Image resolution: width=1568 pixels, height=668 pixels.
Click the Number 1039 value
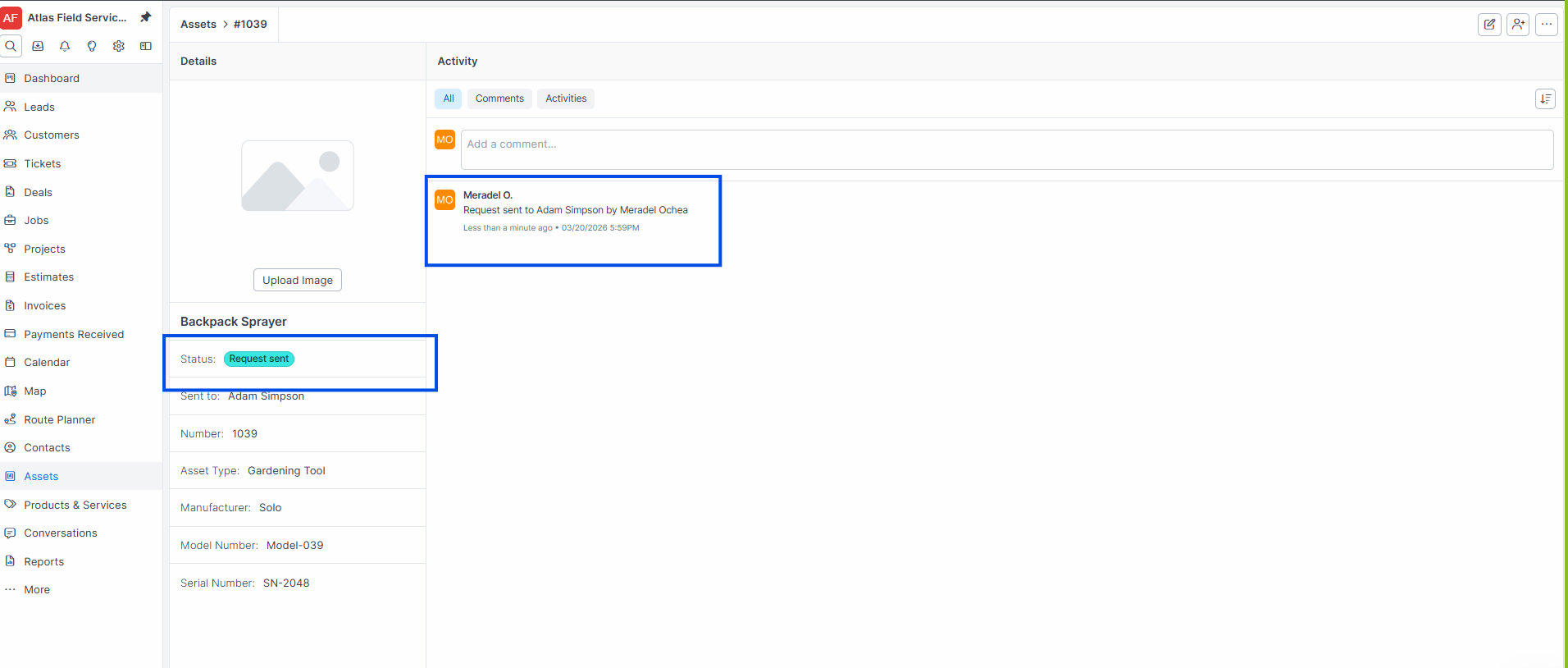pyautogui.click(x=244, y=433)
